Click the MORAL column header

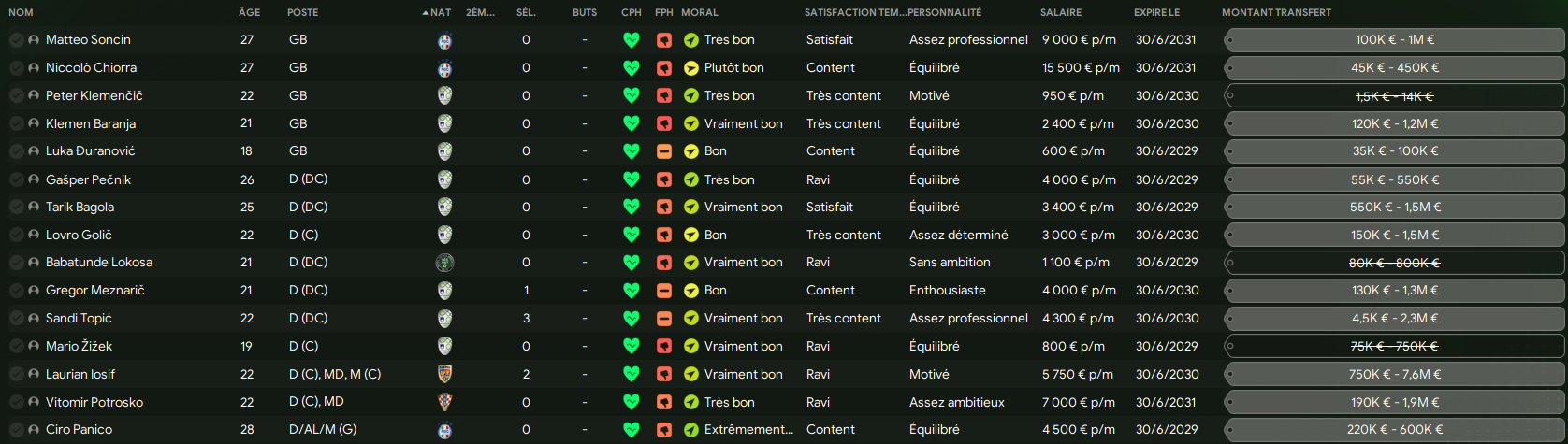(x=700, y=12)
